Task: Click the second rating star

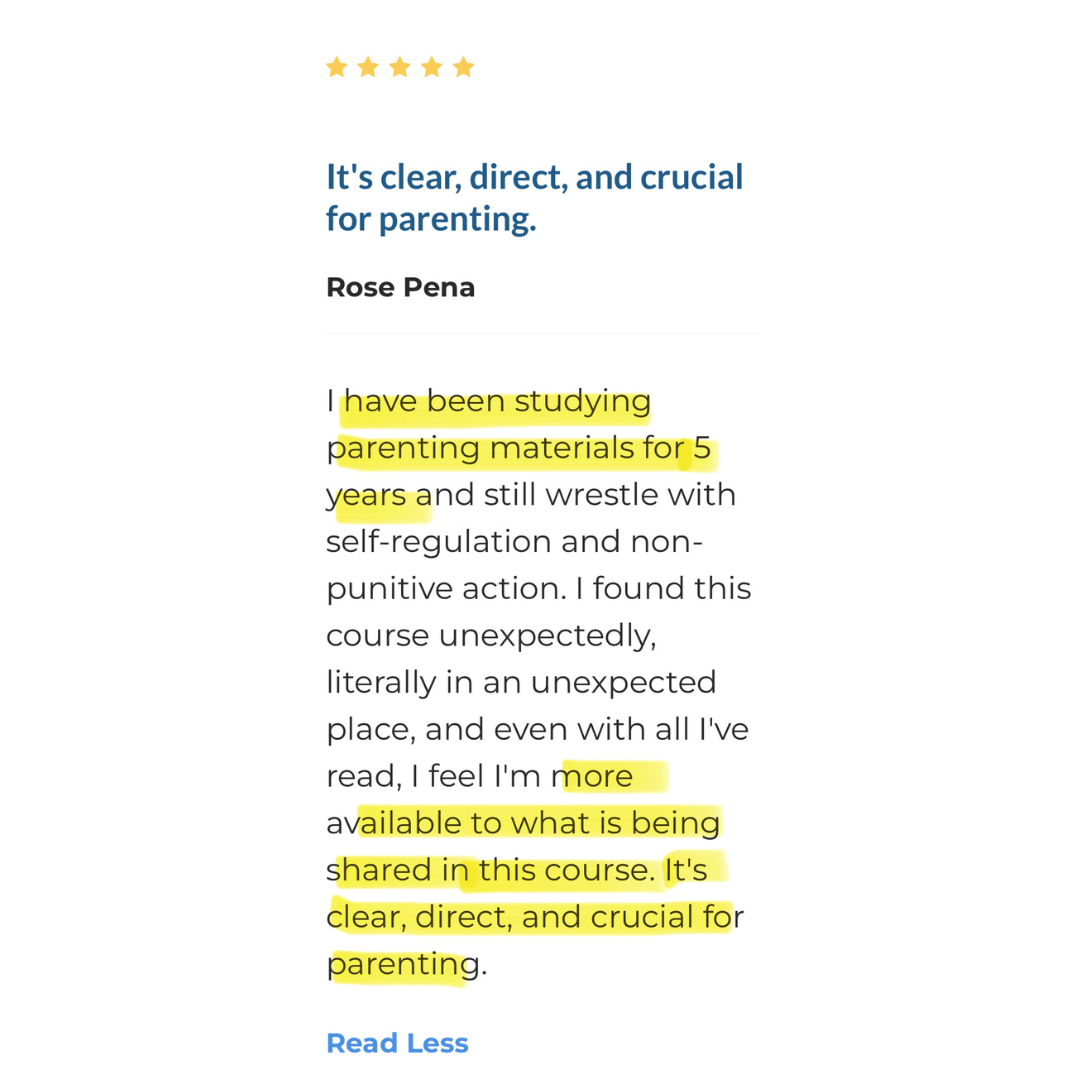Action: (368, 68)
